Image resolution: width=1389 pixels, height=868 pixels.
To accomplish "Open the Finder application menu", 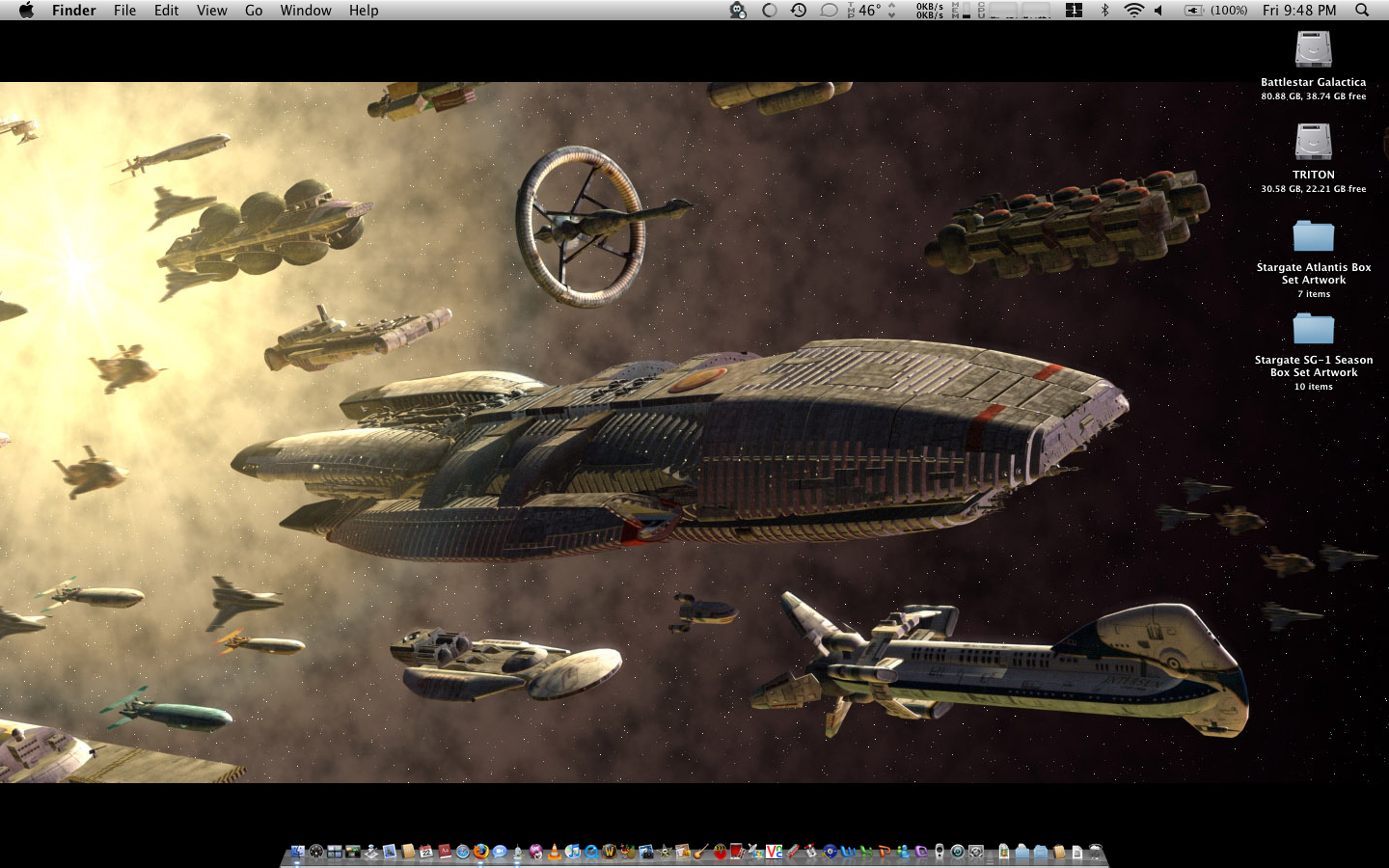I will click(x=73, y=11).
